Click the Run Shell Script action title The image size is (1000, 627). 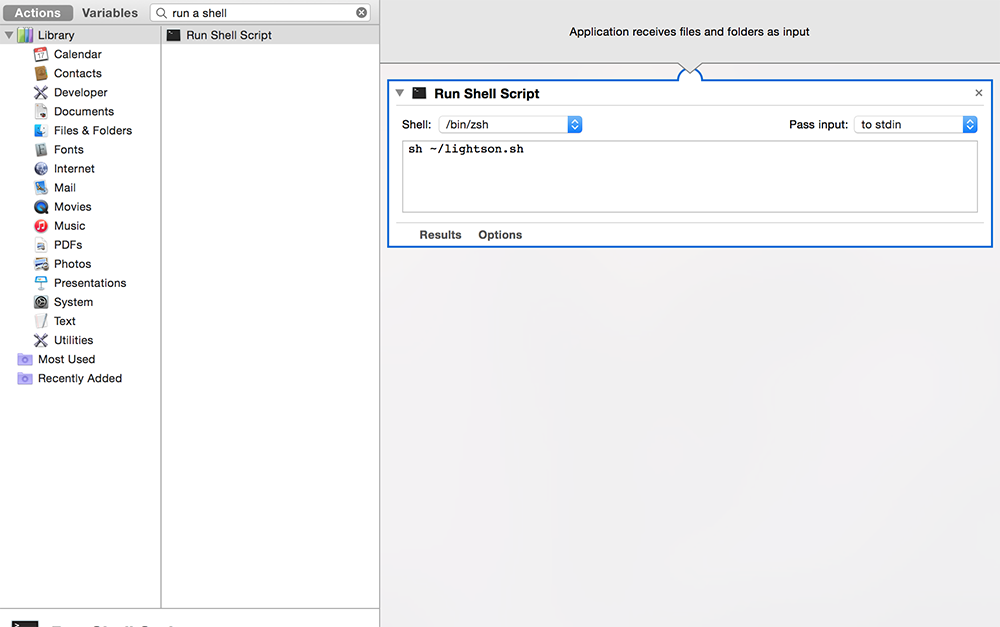point(487,94)
